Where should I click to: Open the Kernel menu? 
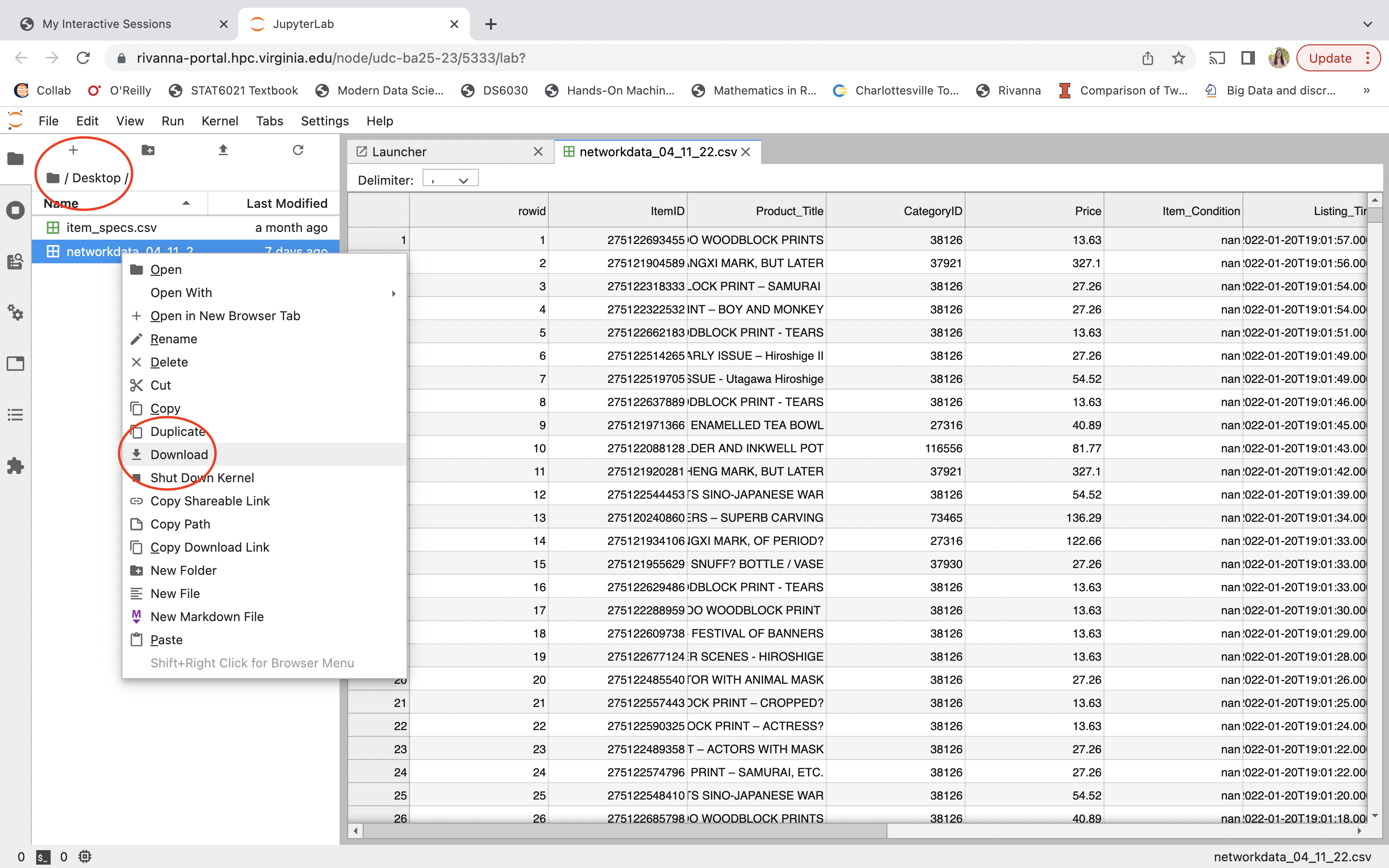[x=220, y=121]
